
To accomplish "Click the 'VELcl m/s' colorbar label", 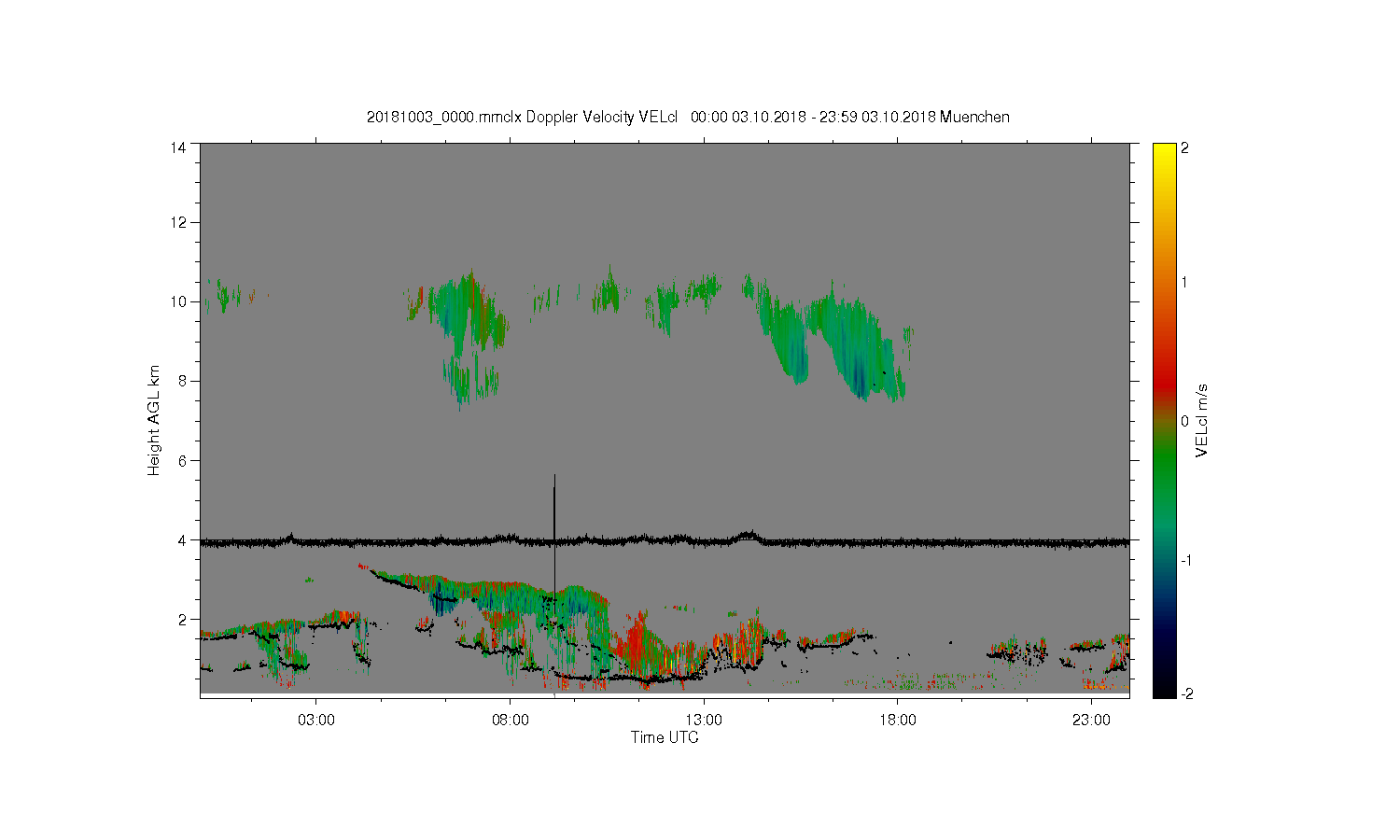I will tap(1202, 420).
